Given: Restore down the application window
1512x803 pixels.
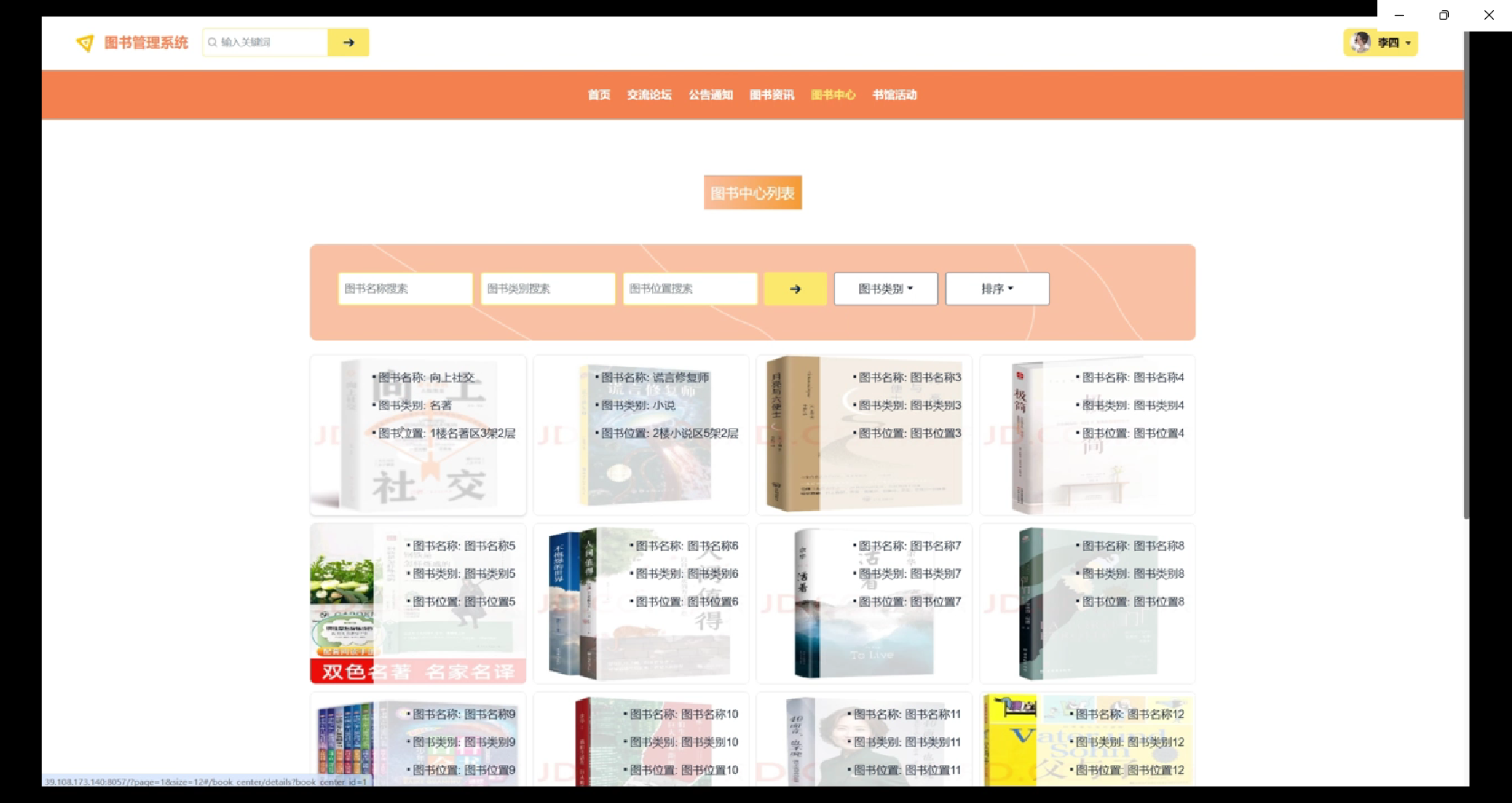Looking at the screenshot, I should (x=1444, y=15).
